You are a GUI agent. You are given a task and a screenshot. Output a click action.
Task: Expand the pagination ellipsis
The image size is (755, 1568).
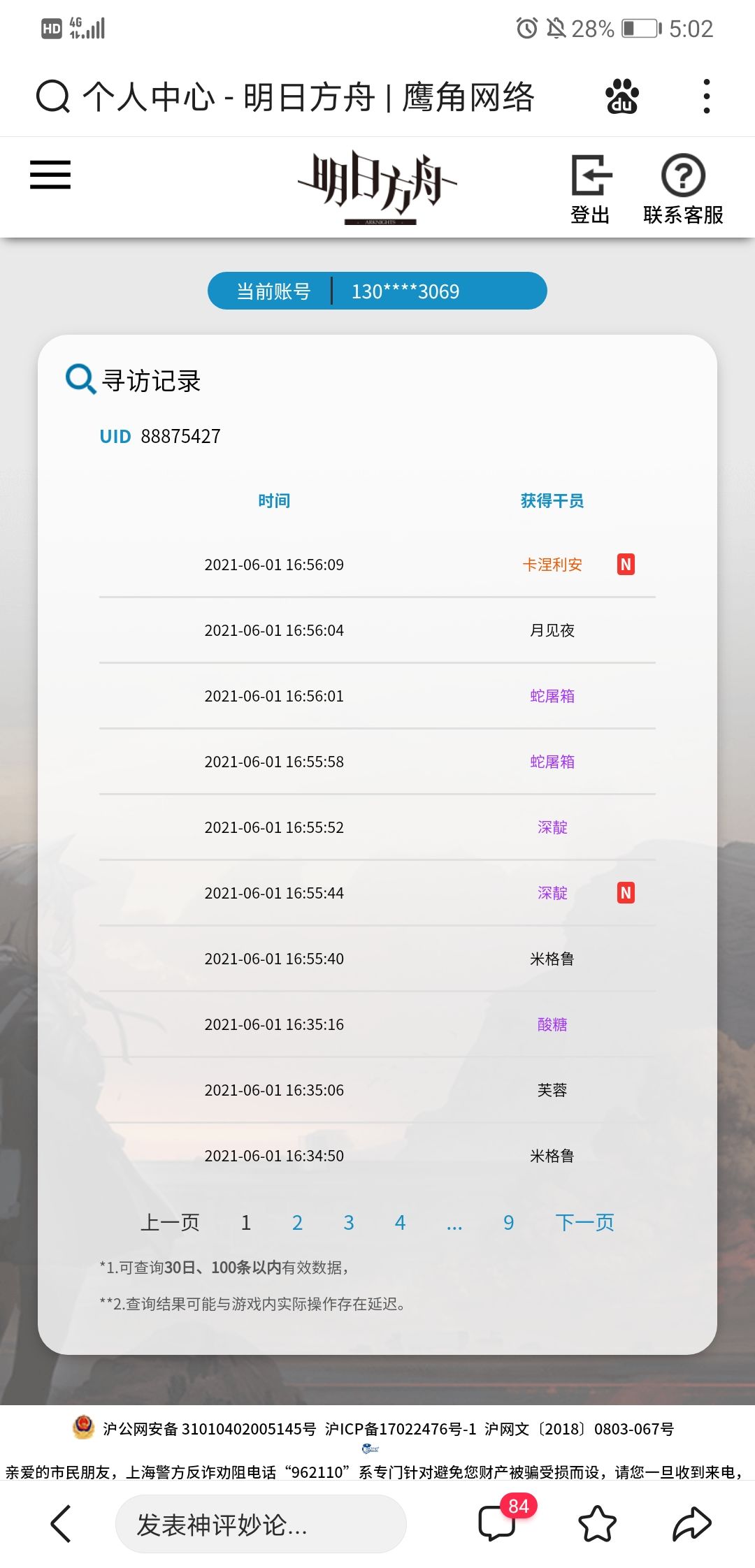(454, 1224)
